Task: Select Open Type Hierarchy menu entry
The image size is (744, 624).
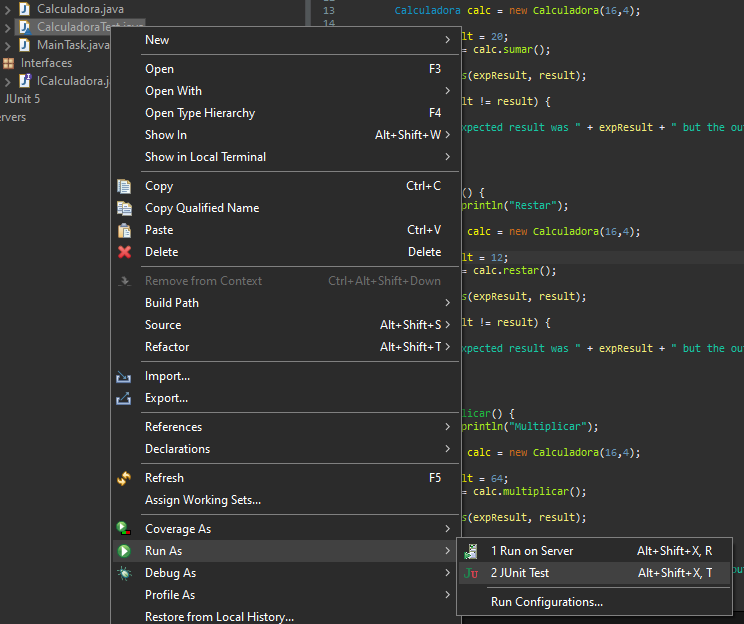Action: (286, 113)
